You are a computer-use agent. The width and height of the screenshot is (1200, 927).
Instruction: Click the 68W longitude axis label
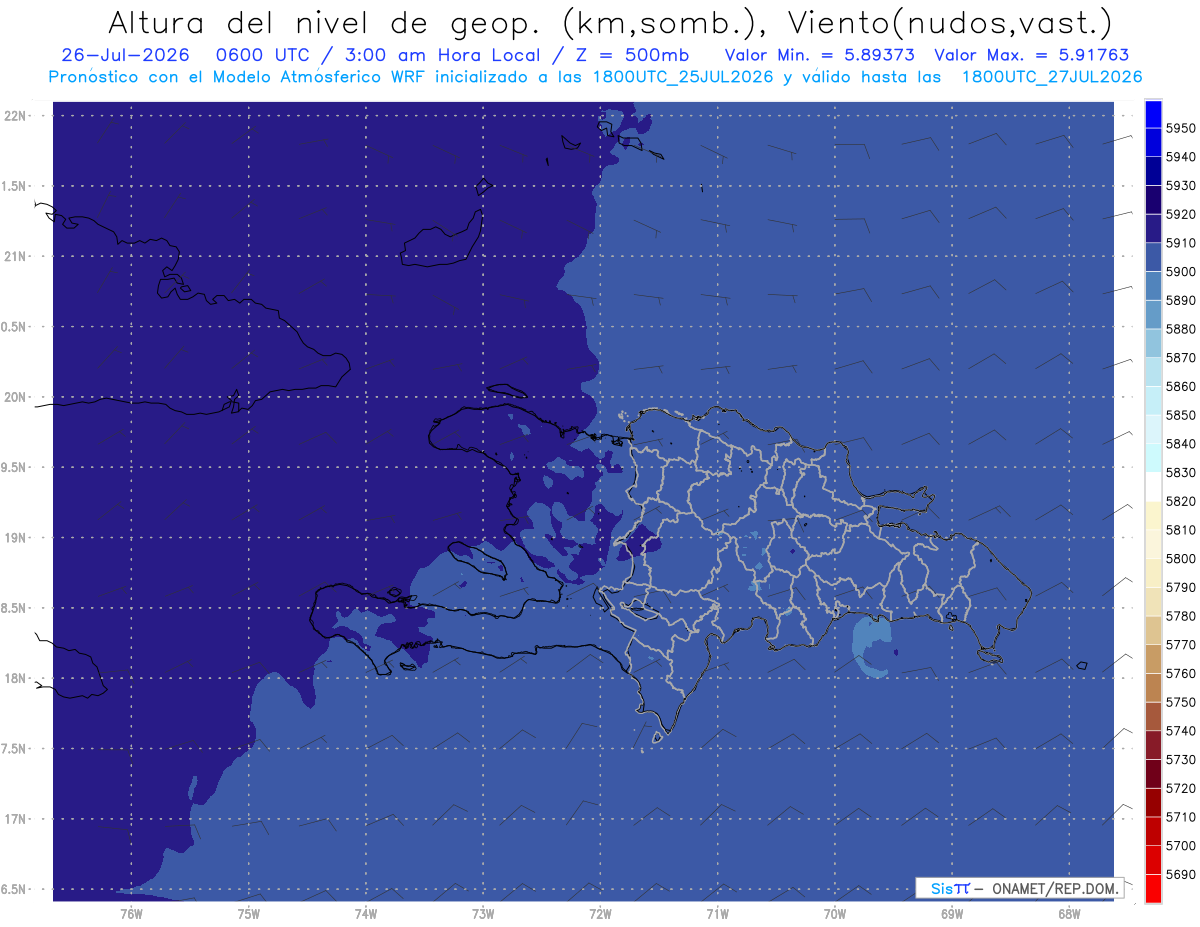[x=1068, y=913]
